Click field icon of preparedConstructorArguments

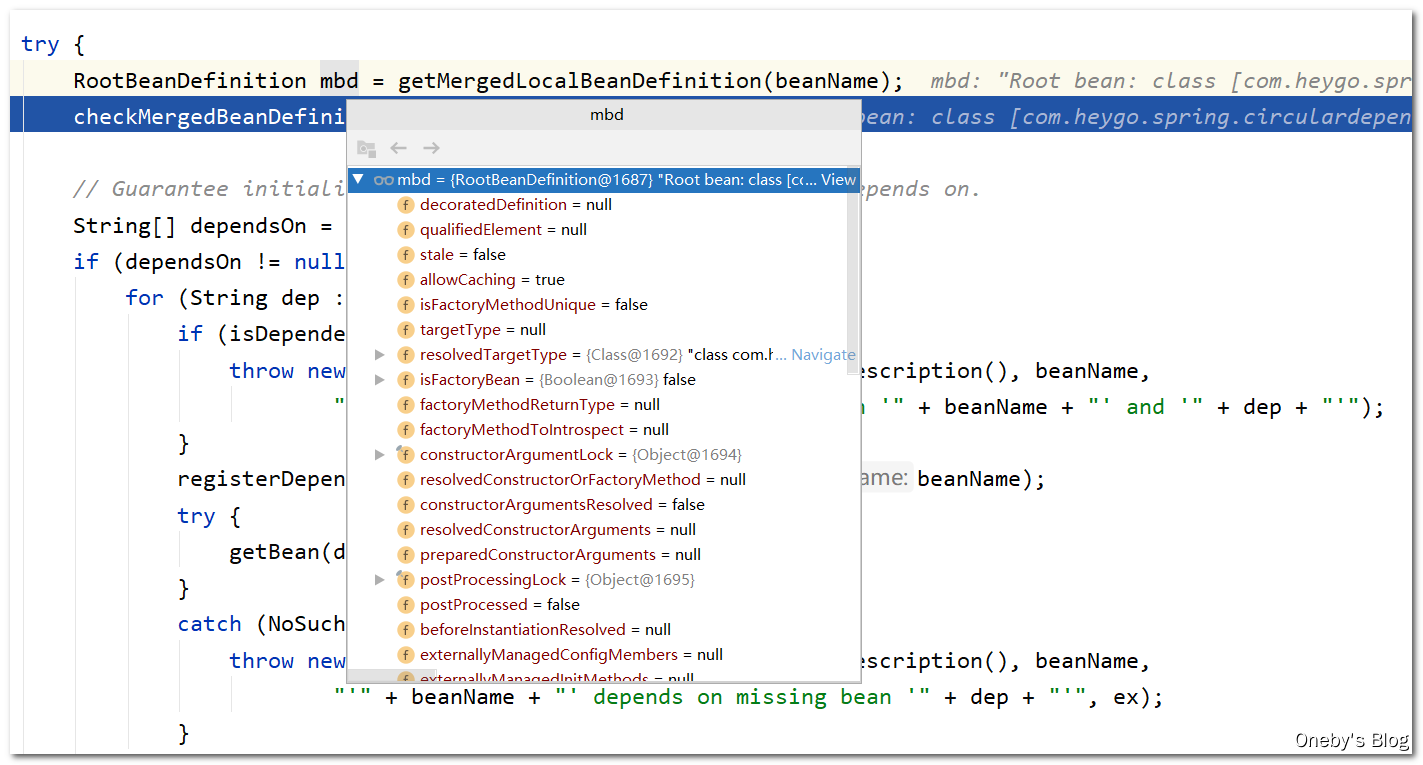[x=405, y=555]
